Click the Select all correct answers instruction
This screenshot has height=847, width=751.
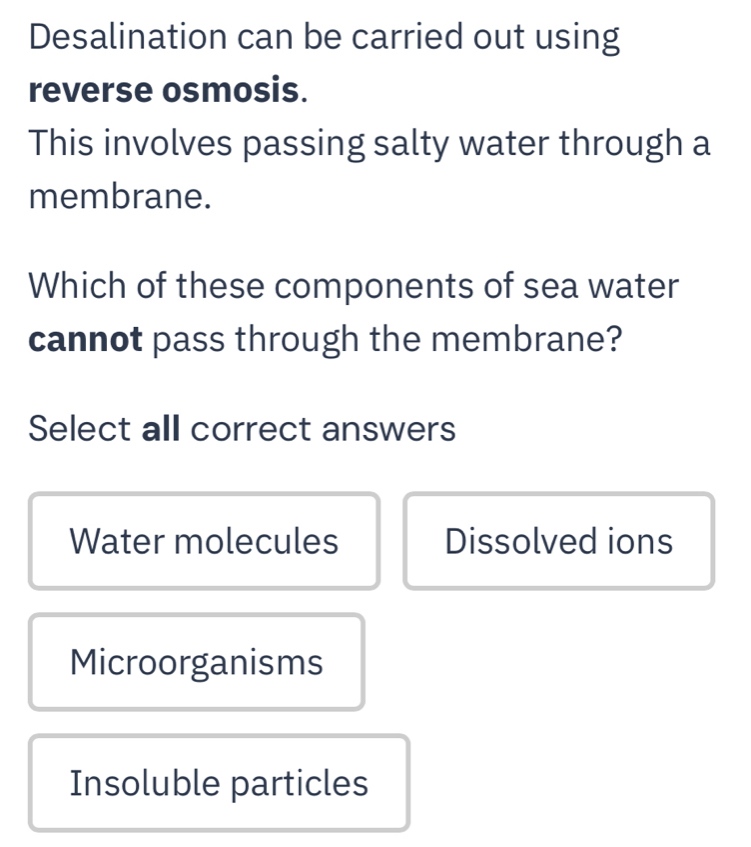click(240, 428)
